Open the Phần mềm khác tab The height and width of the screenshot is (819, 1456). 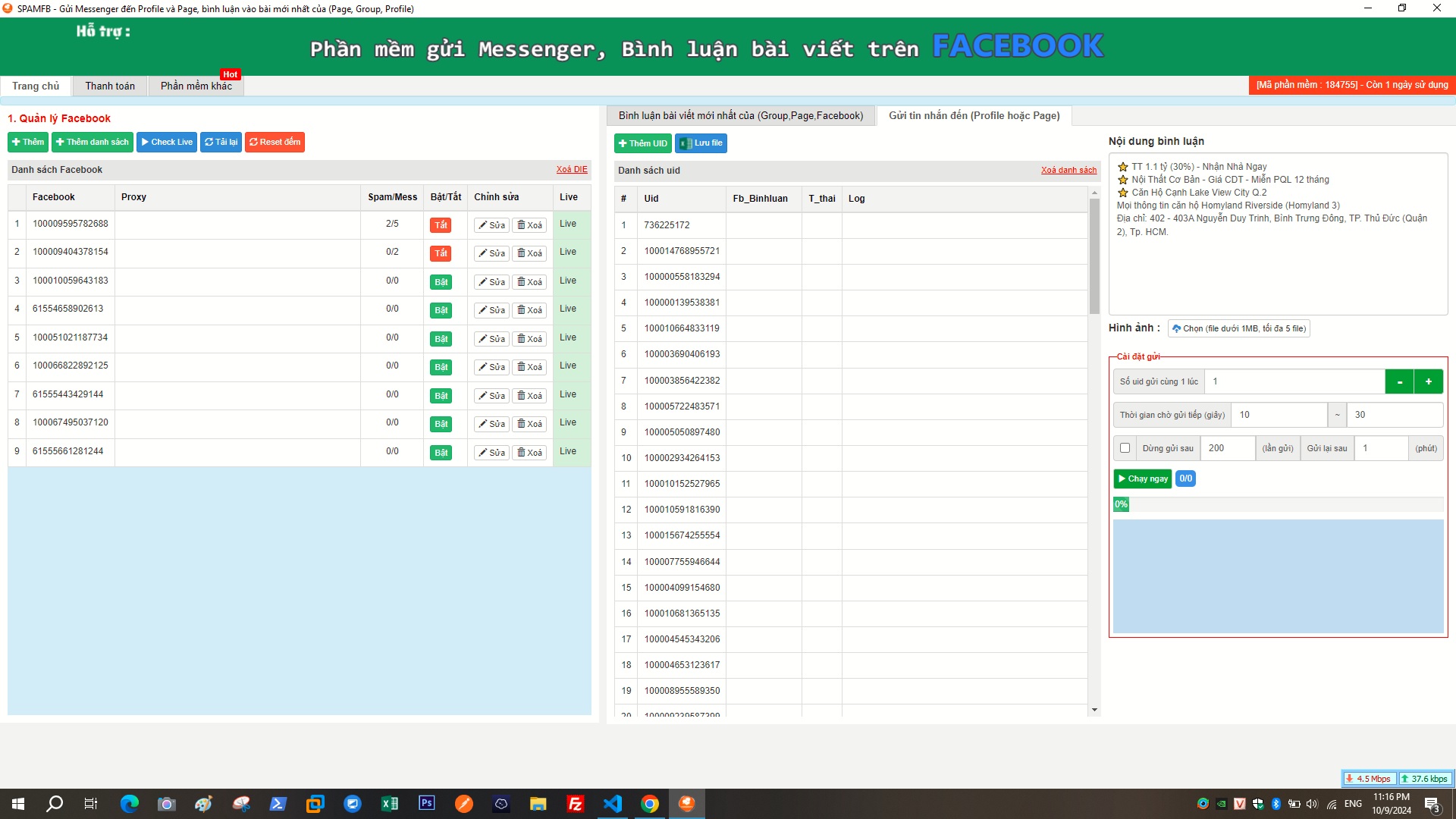[196, 86]
